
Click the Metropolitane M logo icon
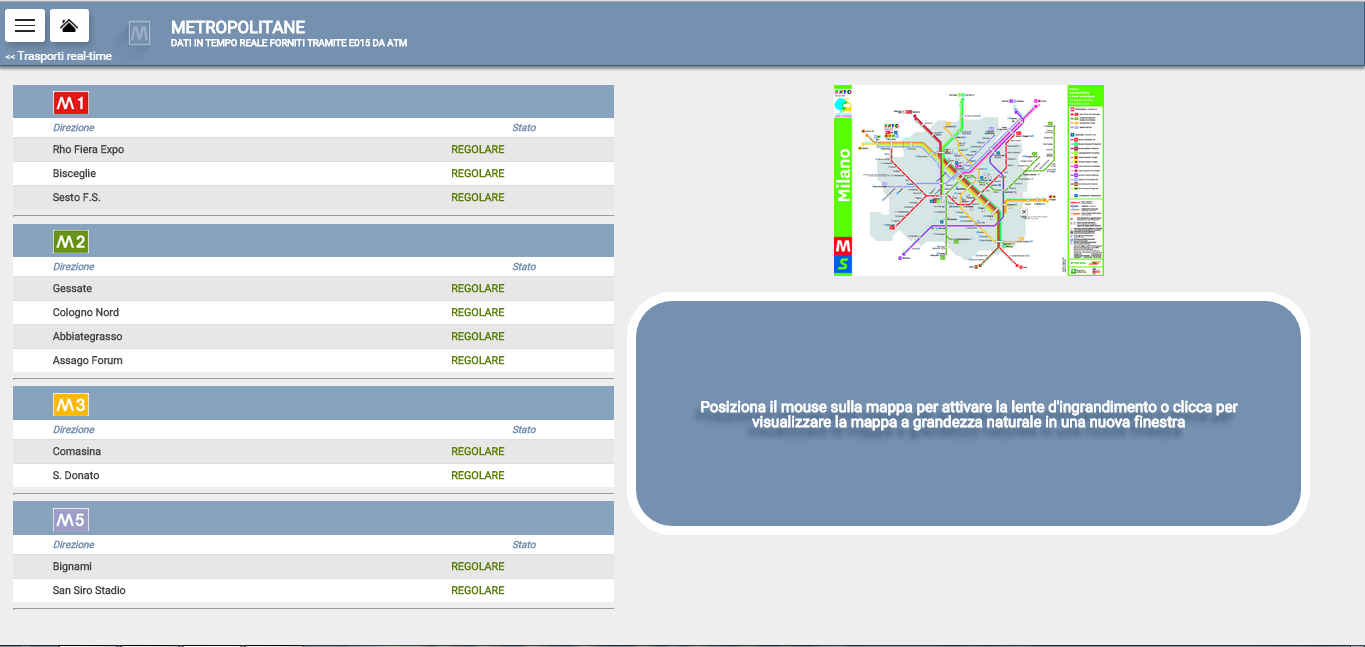point(140,33)
